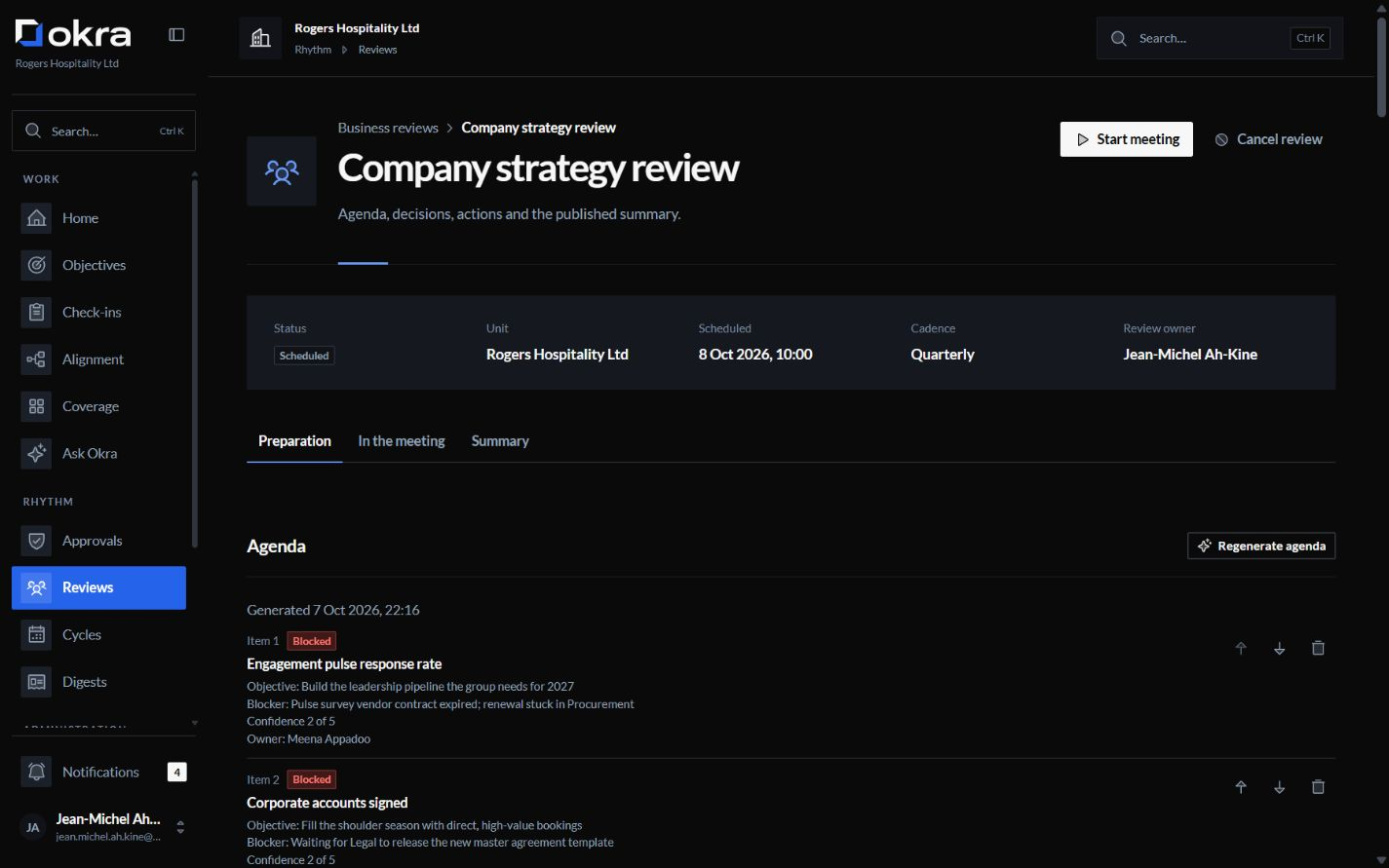Click the Rogers Hospitality building icon
The image size is (1389, 868).
click(x=260, y=38)
